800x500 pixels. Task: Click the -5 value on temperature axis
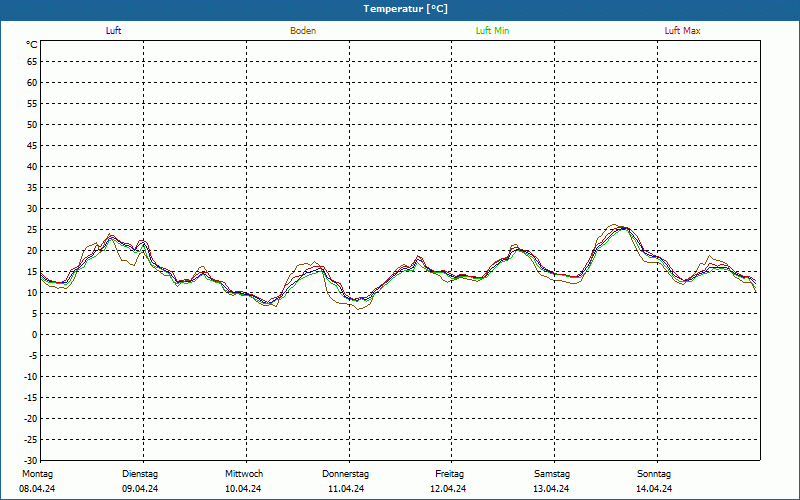33,356
